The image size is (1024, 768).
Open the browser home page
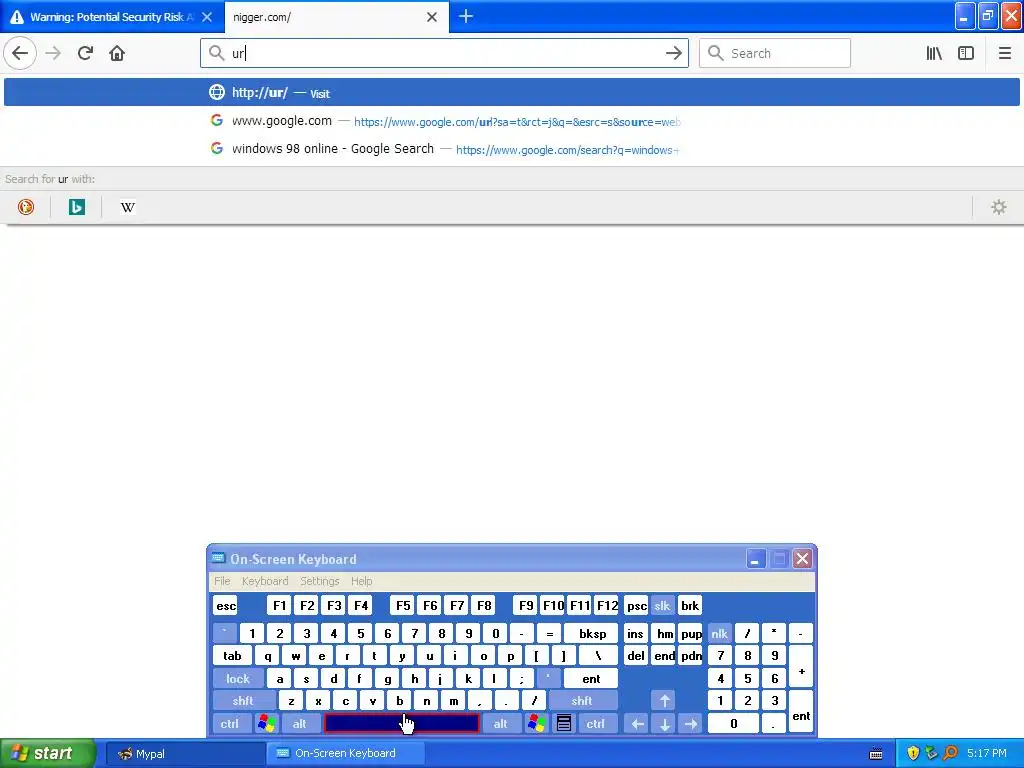(x=117, y=53)
